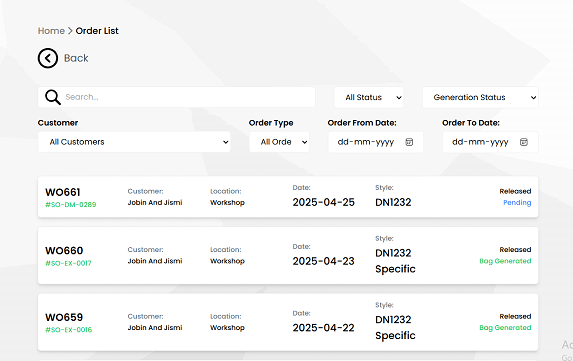Screen dimensions: 573x361
Task: Click Released status on WO661
Action: pos(515,191)
